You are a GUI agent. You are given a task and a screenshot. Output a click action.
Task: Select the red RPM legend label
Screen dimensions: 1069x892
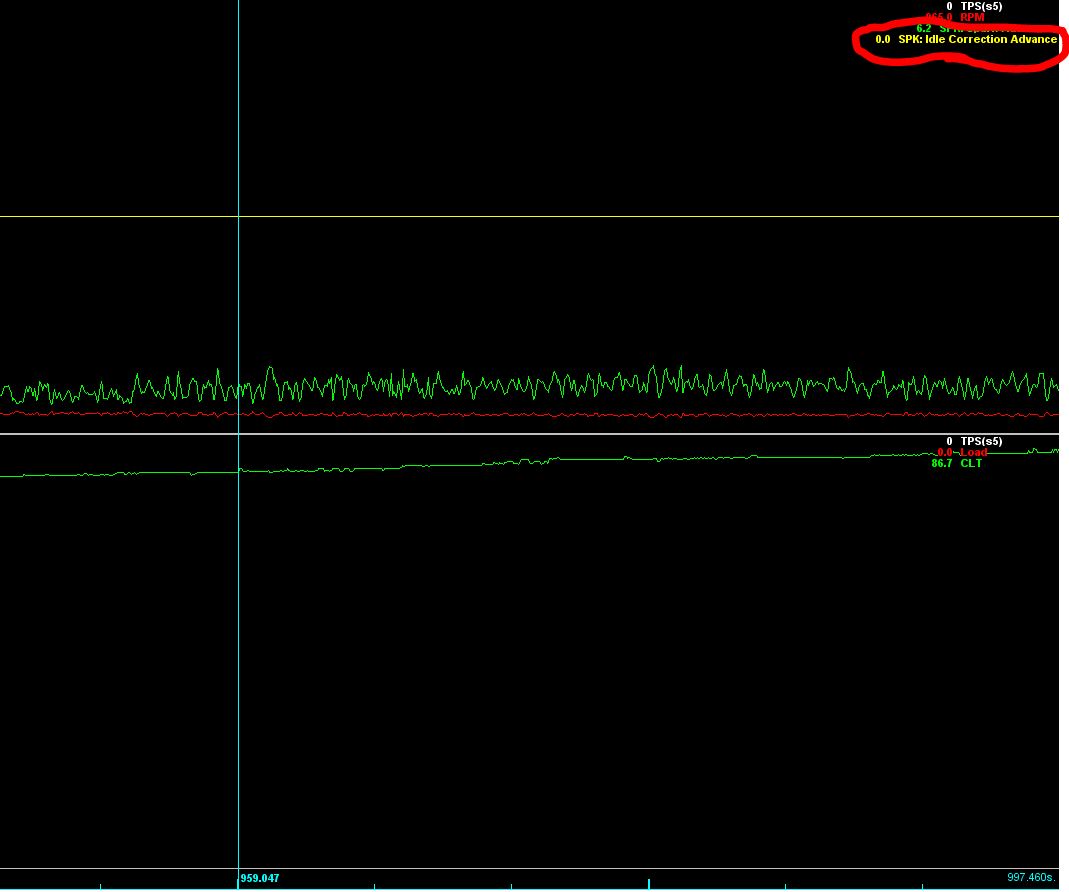point(971,18)
